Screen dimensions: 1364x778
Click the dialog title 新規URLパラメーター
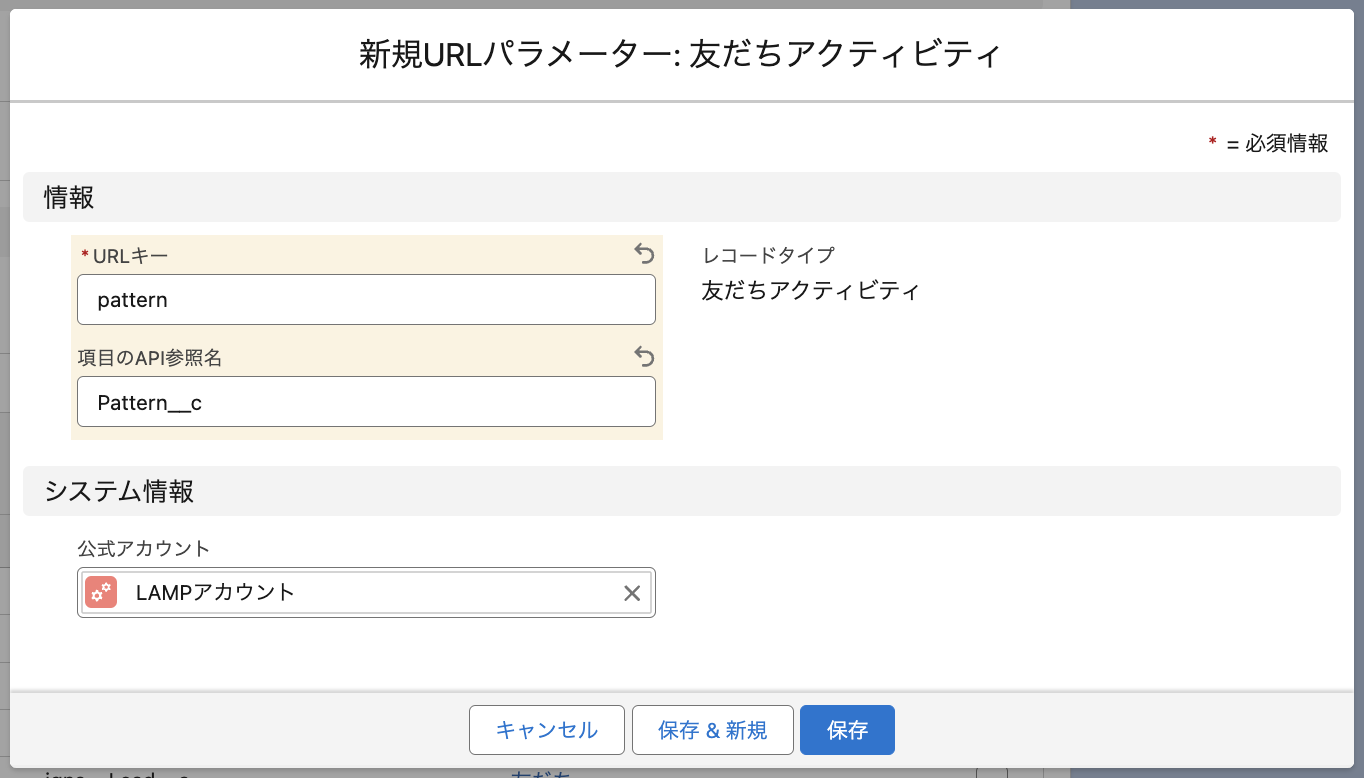click(x=680, y=54)
